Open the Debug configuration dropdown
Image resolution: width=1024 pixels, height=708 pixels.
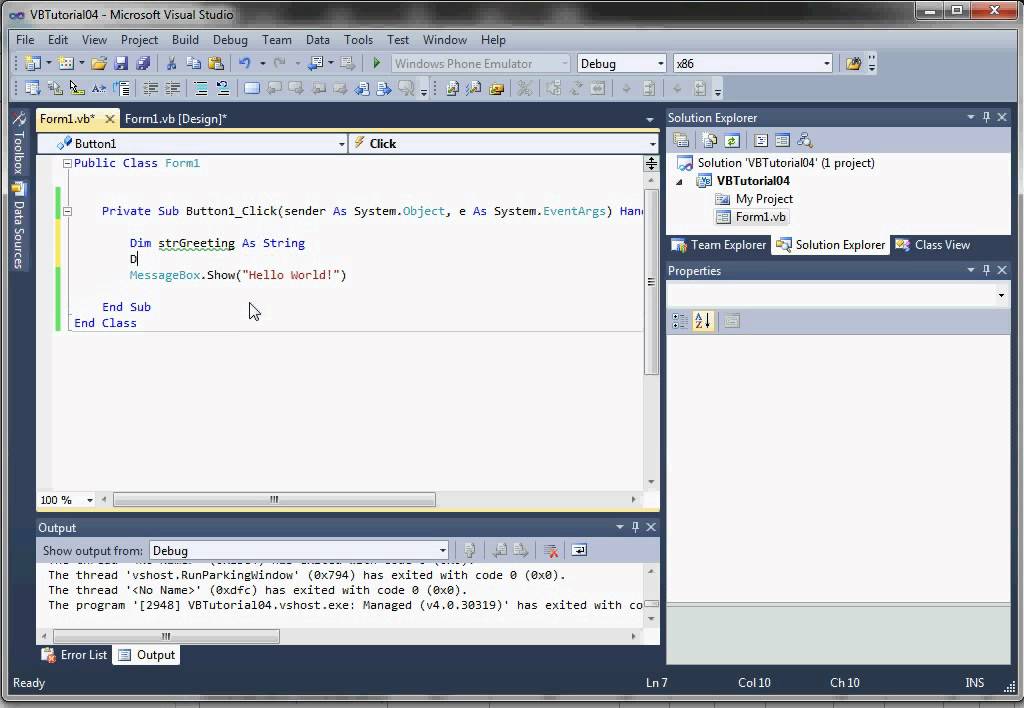pyautogui.click(x=659, y=64)
